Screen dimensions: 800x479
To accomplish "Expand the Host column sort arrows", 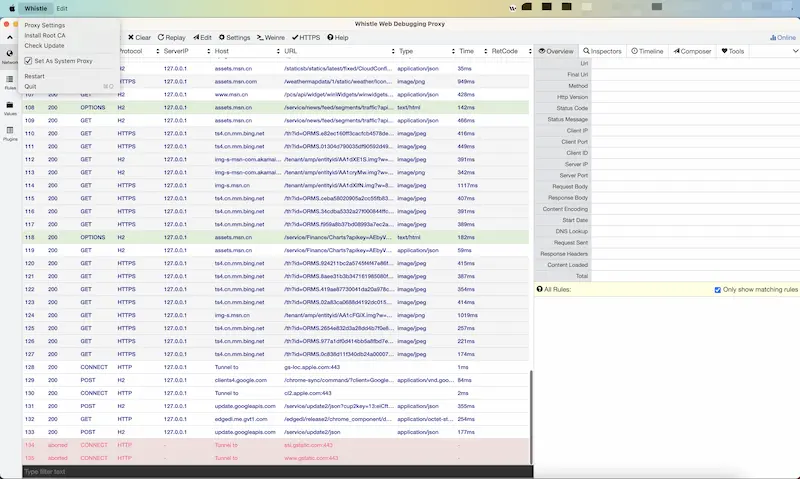I will 278,51.
